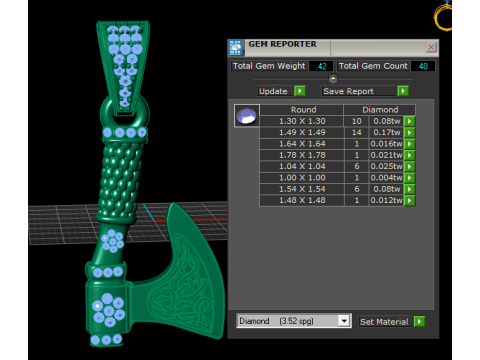Click the gem-studded bail of the pendant
The width and height of the screenshot is (480, 360).
click(x=124, y=67)
